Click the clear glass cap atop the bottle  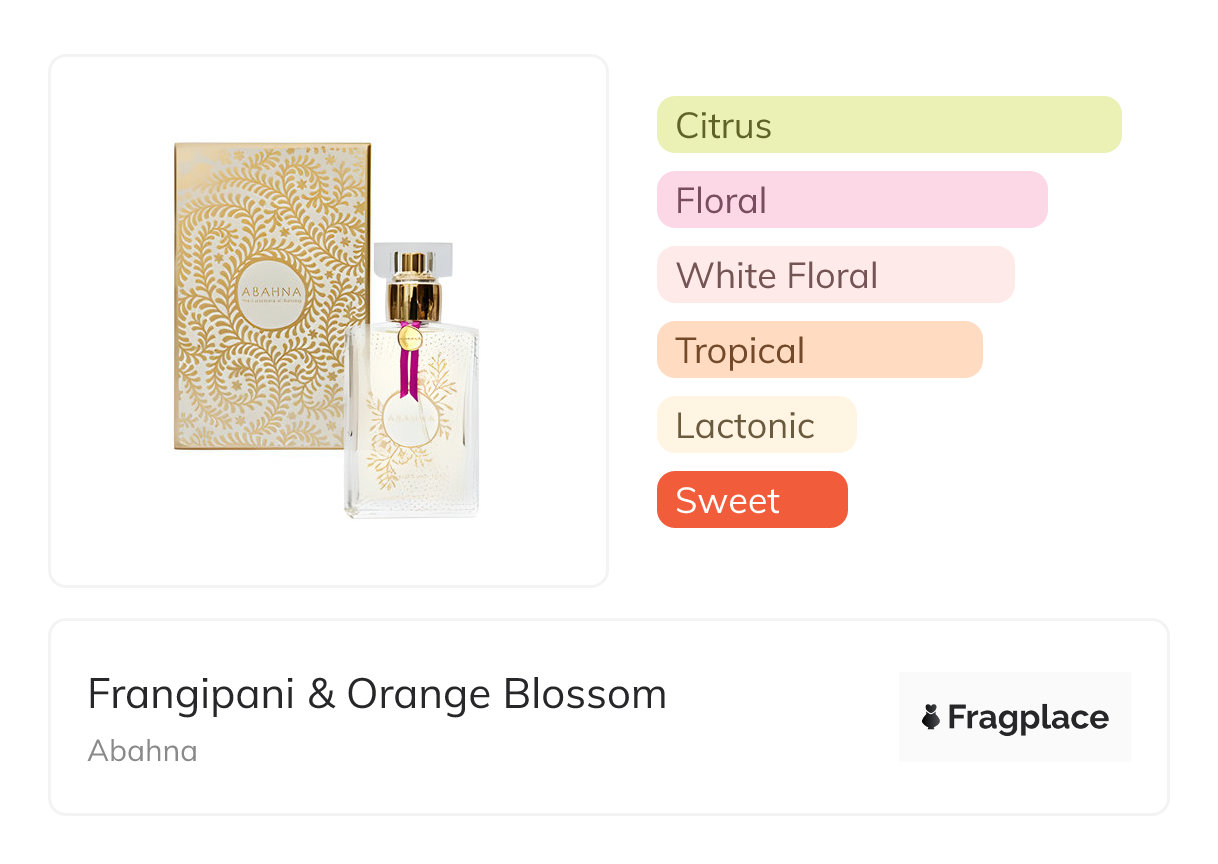coord(413,259)
